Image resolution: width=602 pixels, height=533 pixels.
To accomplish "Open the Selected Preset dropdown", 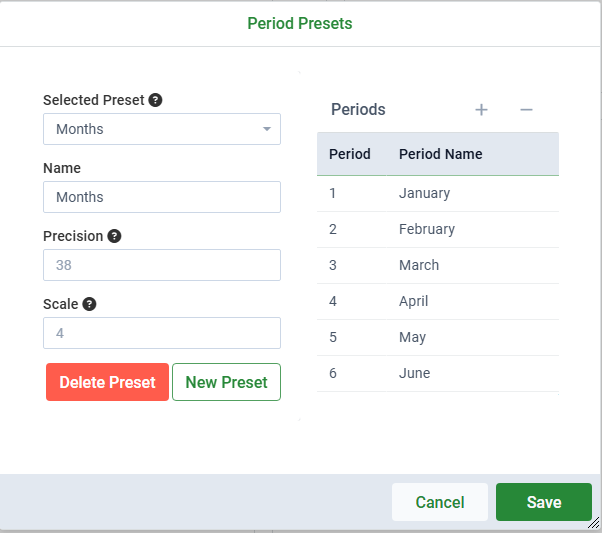I will tap(162, 129).
